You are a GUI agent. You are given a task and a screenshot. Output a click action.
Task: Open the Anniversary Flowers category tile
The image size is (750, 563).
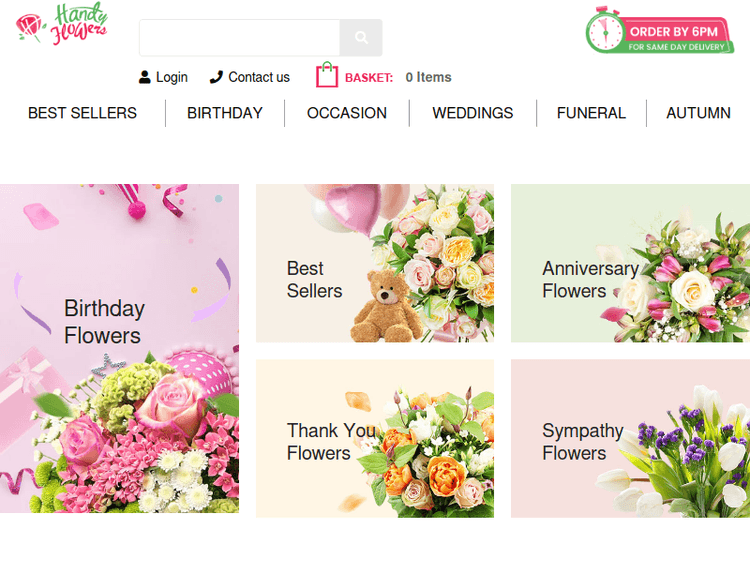click(x=630, y=263)
